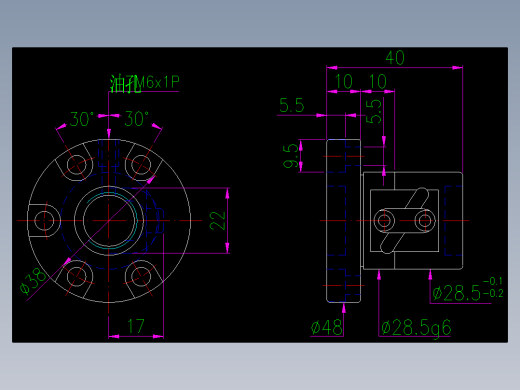The image size is (520, 390).
Task: Click the left-side flange bolt hole
Action: (44, 221)
